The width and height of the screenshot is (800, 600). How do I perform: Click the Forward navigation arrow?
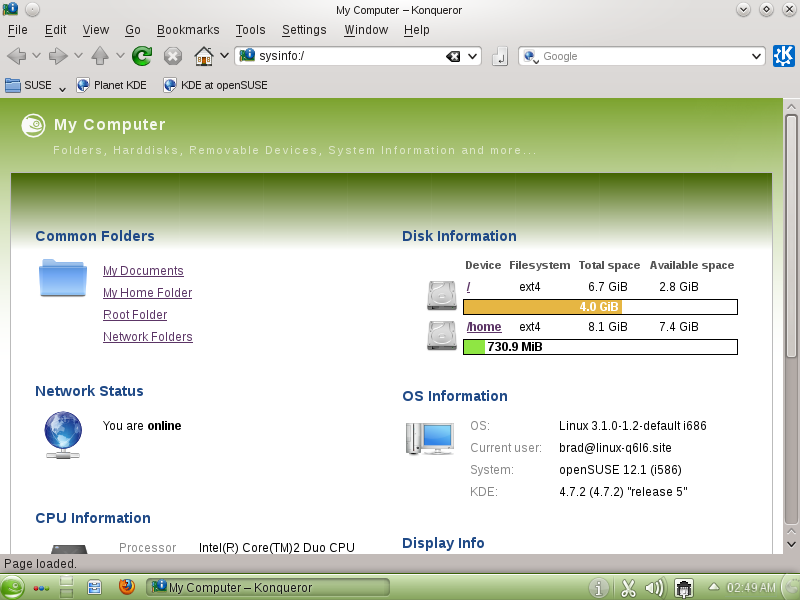pyautogui.click(x=58, y=56)
